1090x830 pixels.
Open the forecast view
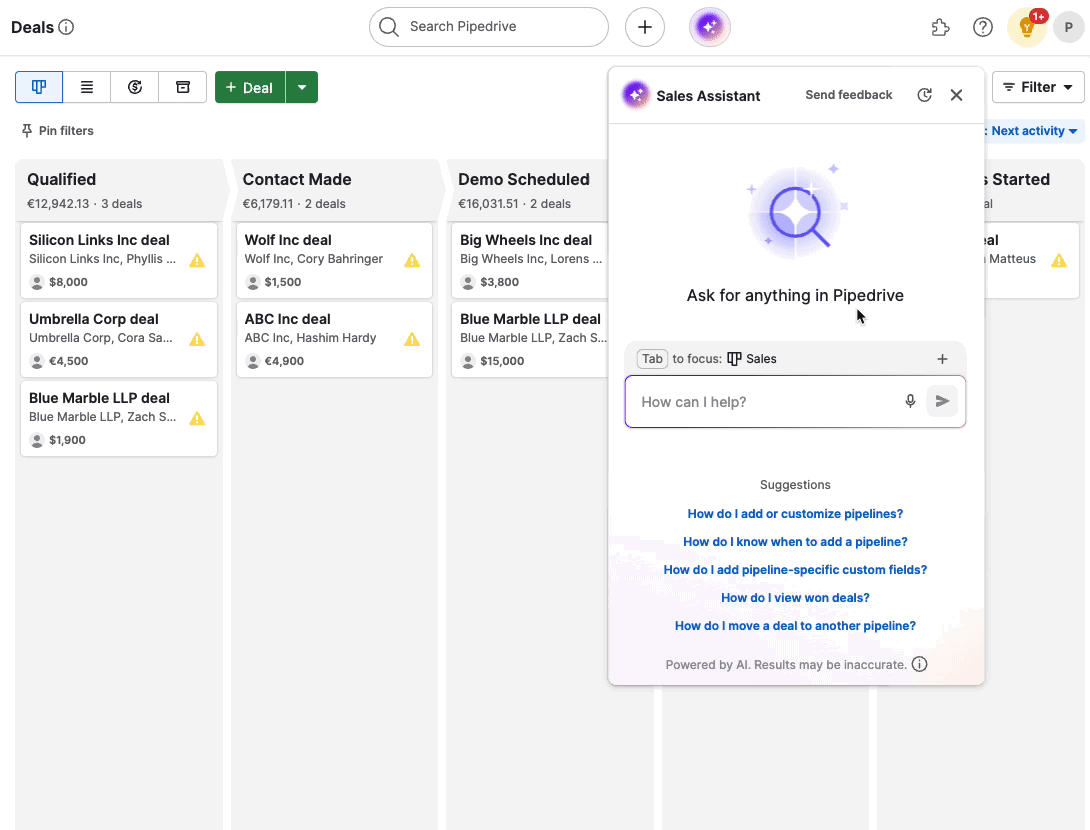(135, 87)
